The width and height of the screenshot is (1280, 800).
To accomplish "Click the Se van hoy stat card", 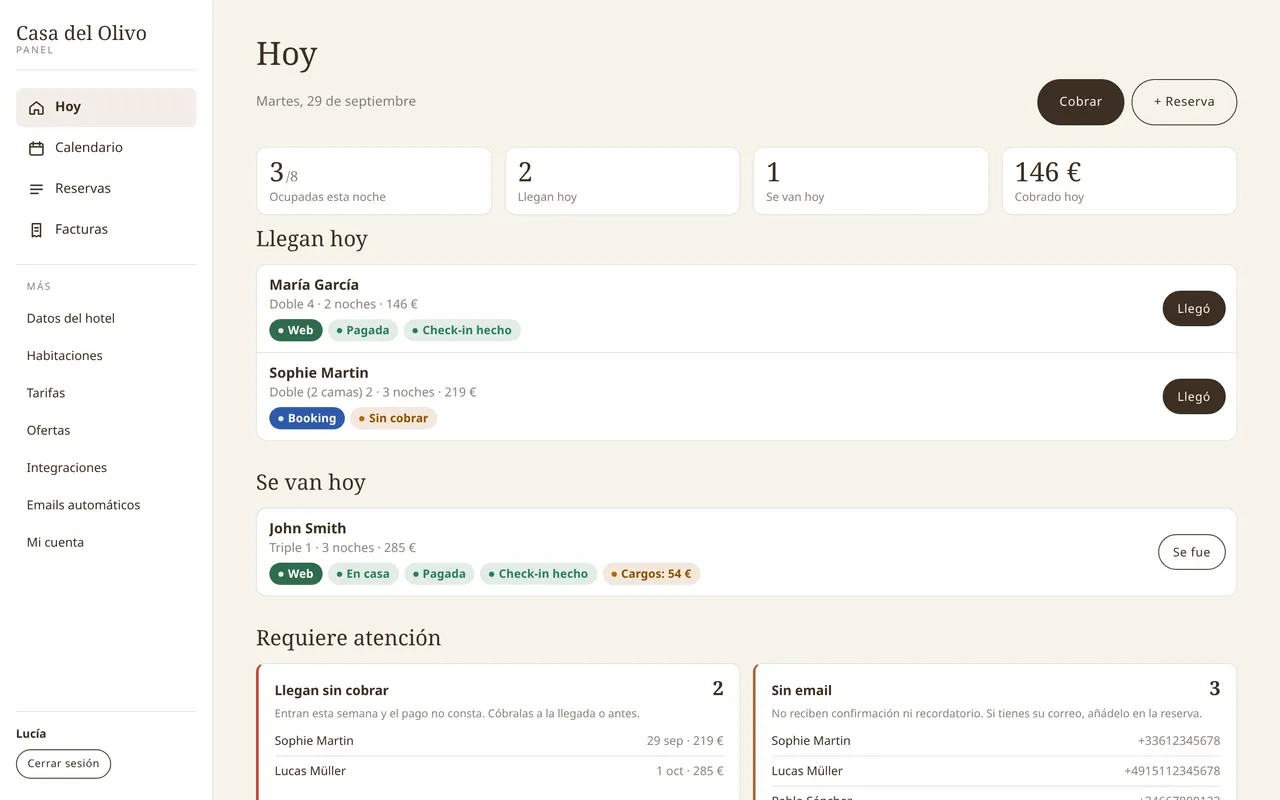I will tap(871, 181).
